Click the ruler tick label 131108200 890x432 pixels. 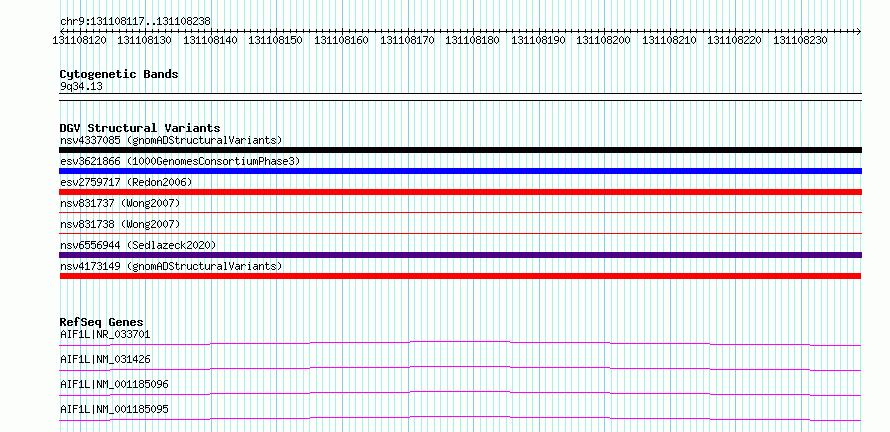[x=603, y=40]
